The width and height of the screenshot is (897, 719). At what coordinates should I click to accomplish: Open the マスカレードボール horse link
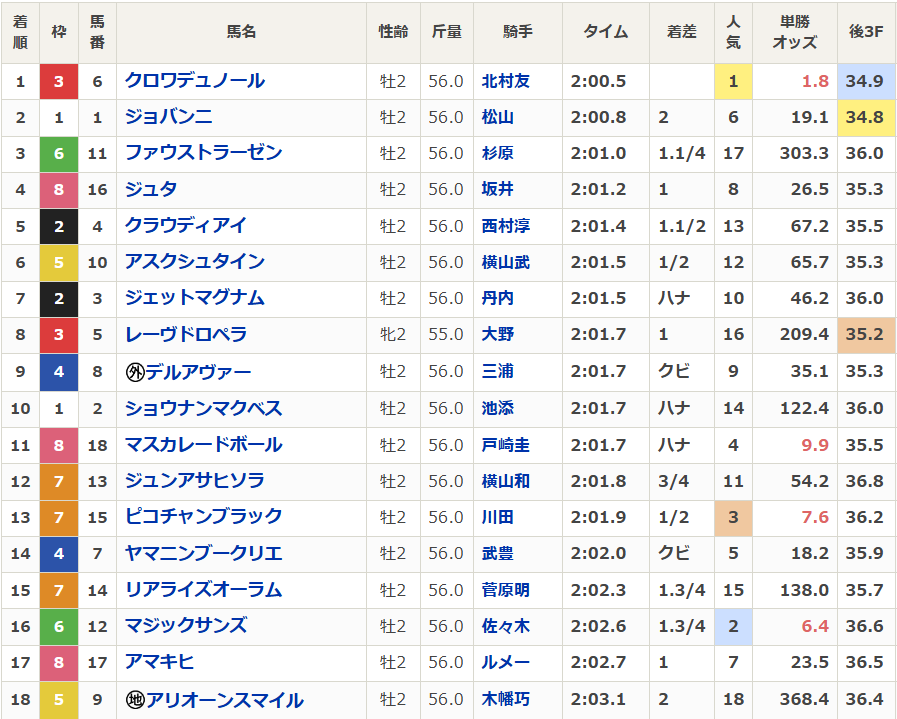(x=203, y=445)
